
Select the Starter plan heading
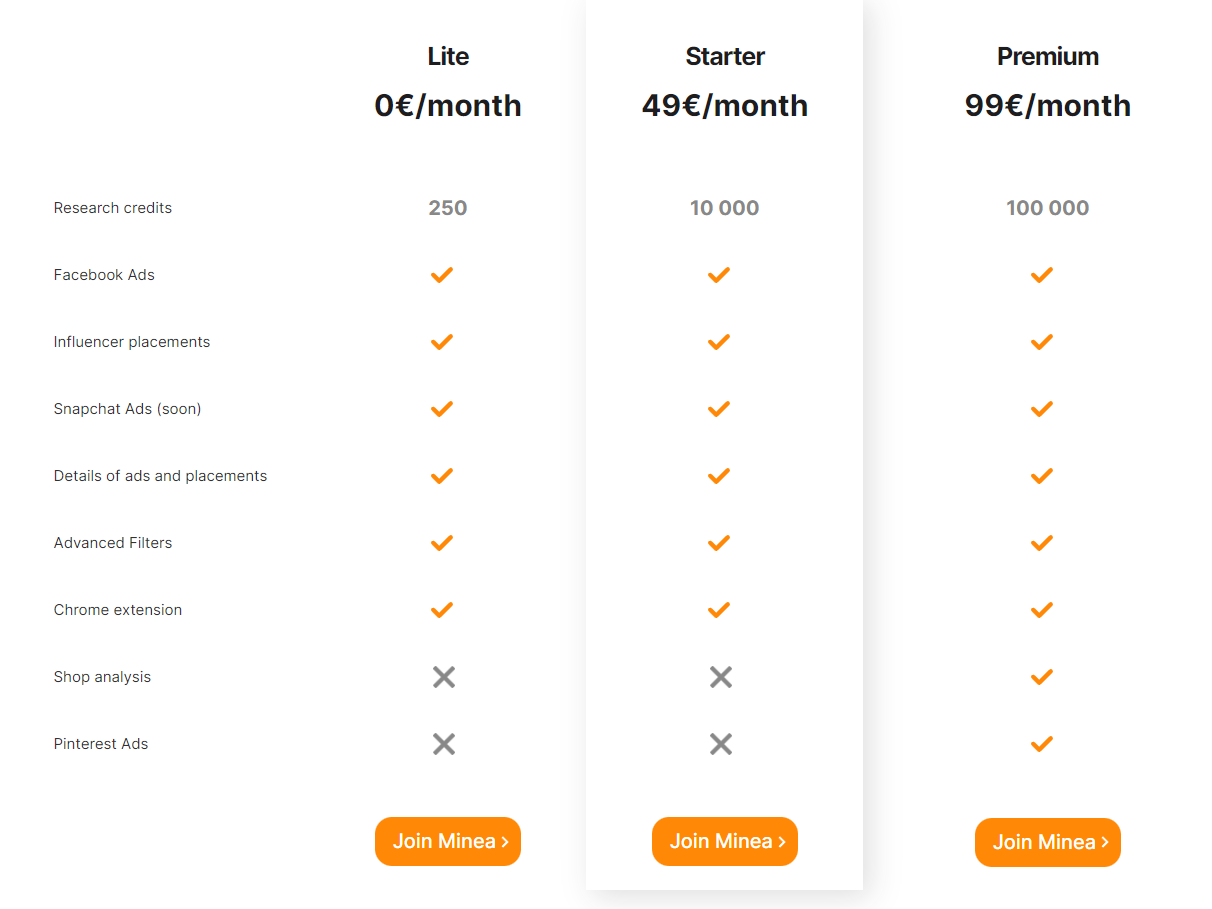725,57
